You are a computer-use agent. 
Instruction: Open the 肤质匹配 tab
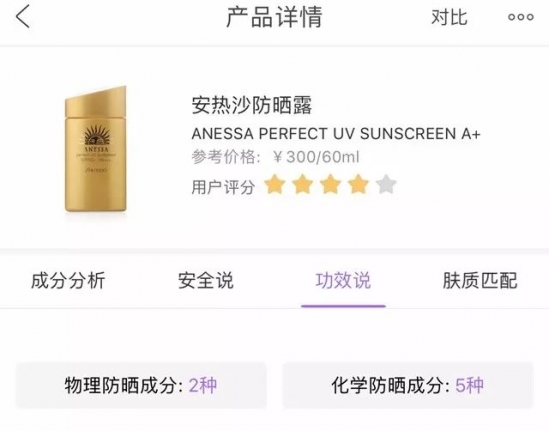coord(480,280)
